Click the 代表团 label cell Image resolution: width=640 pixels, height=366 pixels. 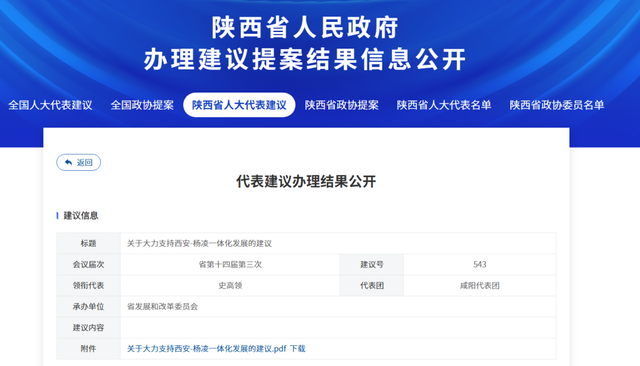(372, 286)
